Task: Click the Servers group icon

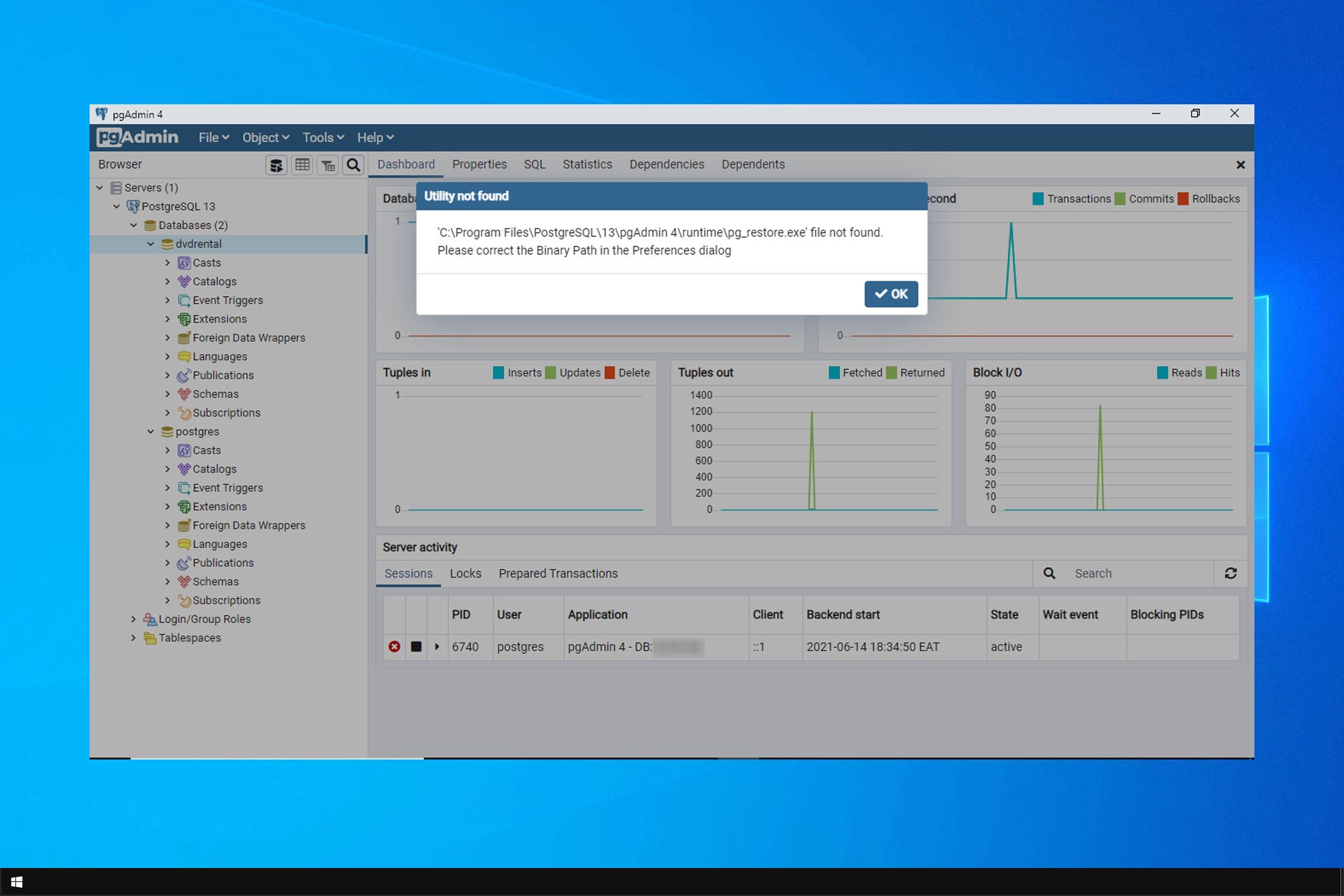Action: tap(116, 188)
